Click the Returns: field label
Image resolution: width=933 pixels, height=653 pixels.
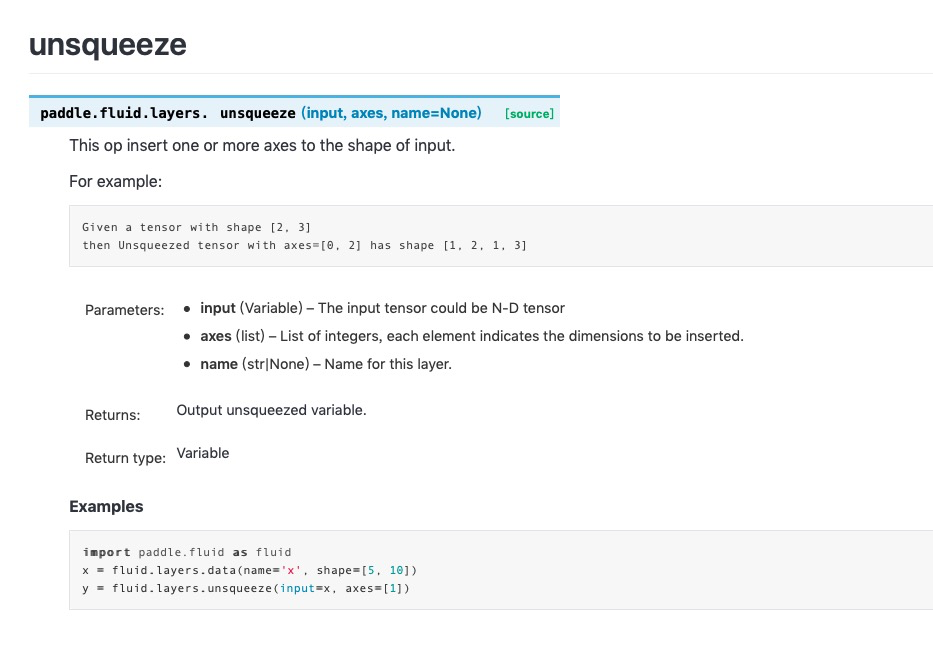pos(112,415)
